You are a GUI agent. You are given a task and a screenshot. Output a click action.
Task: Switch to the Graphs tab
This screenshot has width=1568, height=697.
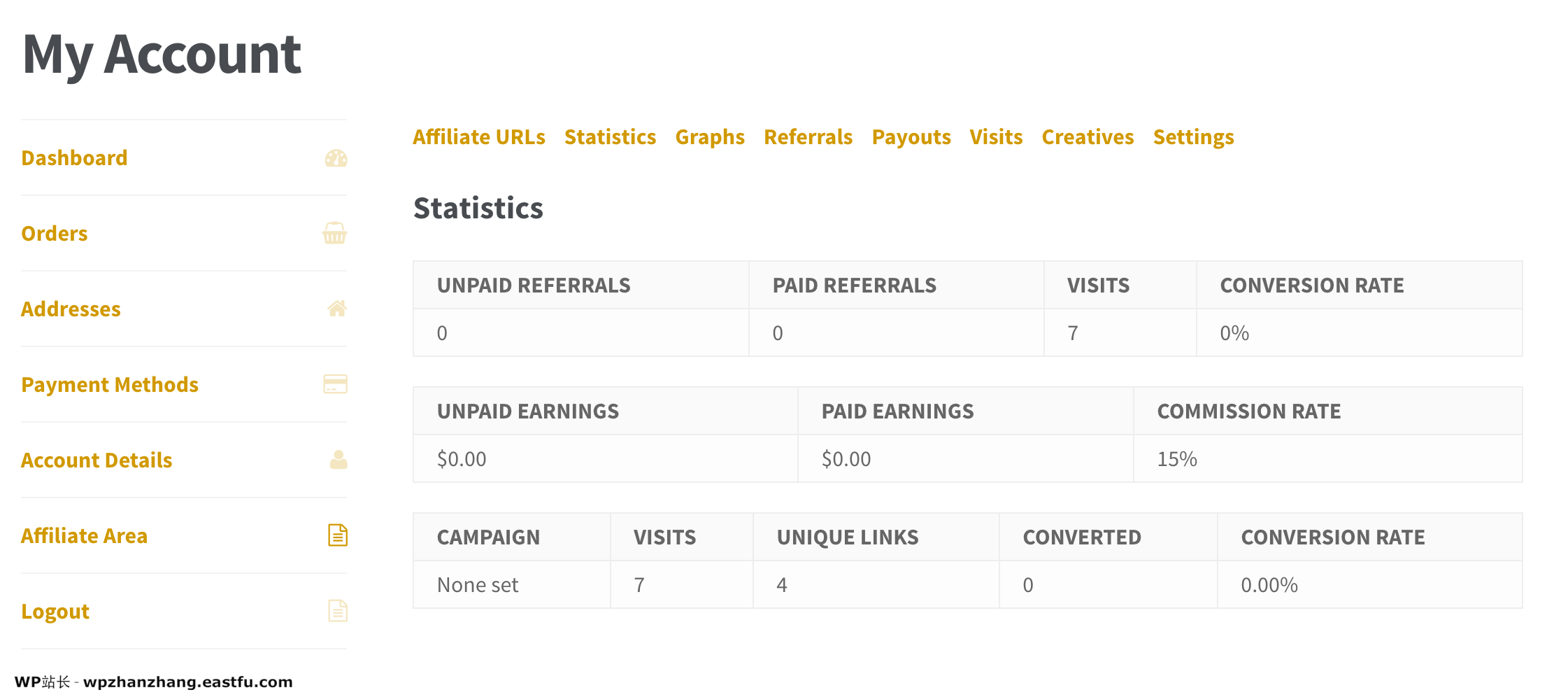tap(709, 137)
